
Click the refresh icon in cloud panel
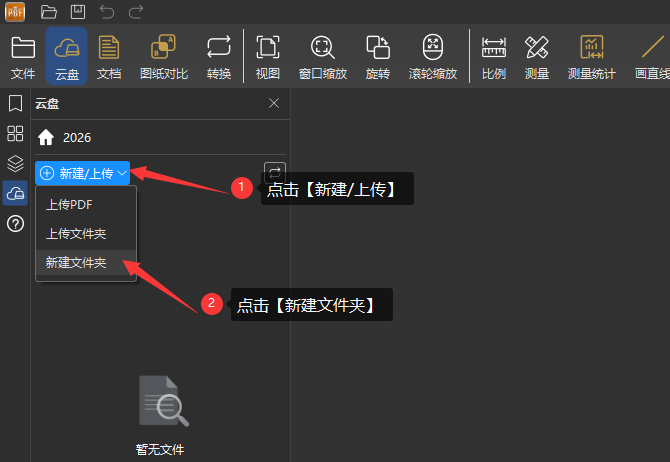coord(273,172)
